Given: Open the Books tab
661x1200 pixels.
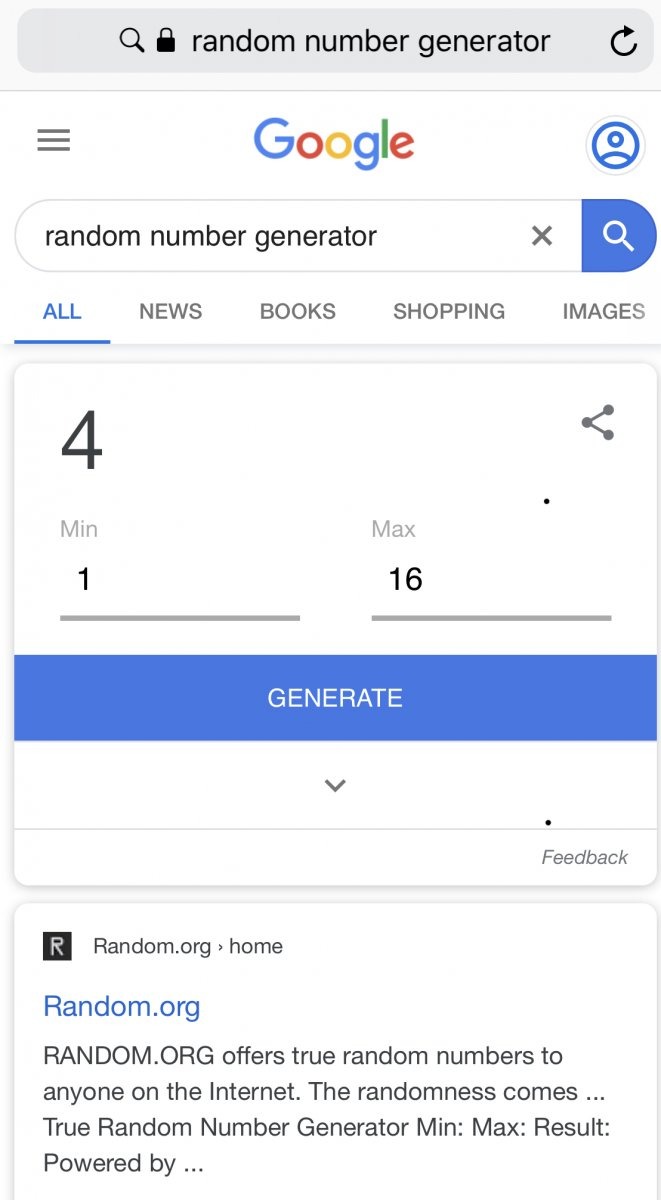Looking at the screenshot, I should pyautogui.click(x=297, y=311).
